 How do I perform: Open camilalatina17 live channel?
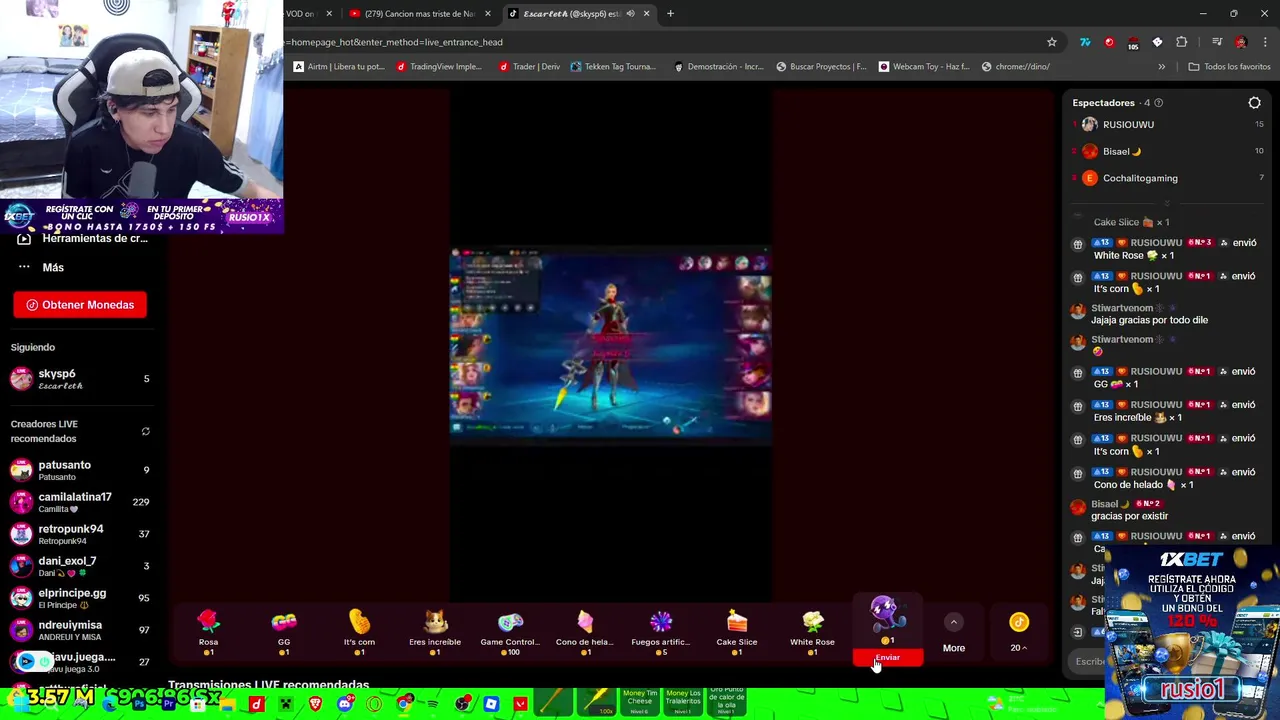click(x=80, y=502)
